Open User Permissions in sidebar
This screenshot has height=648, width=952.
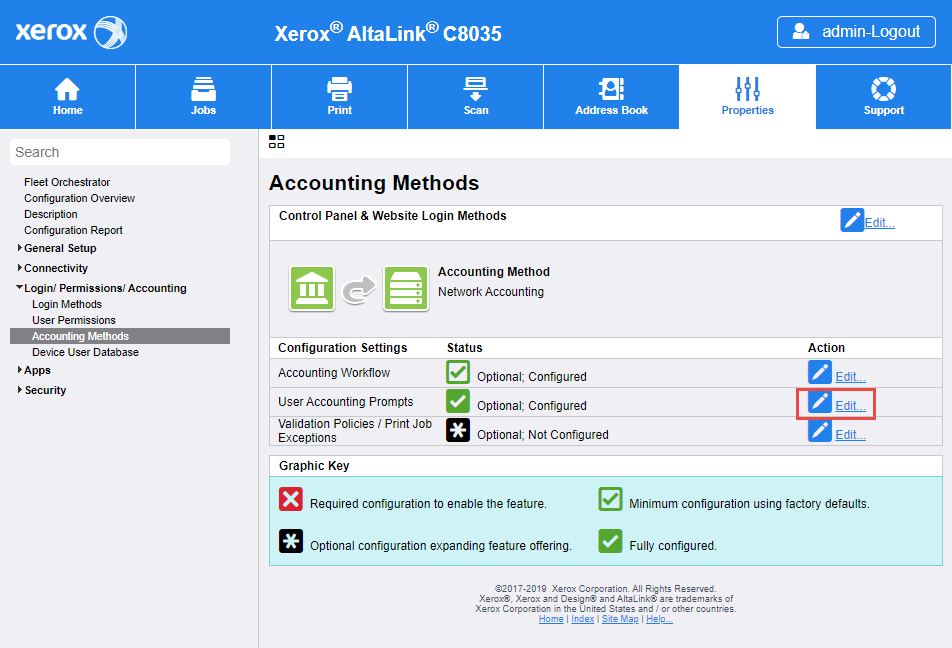74,321
